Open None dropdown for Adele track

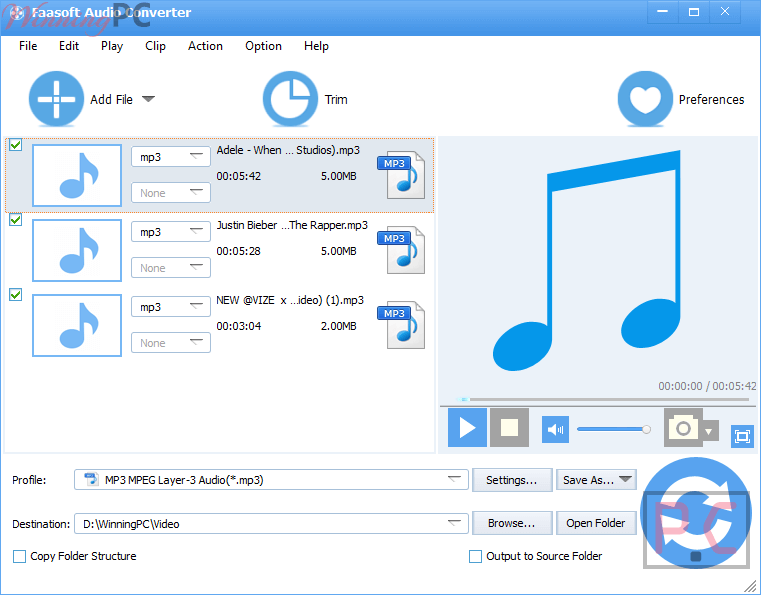(x=171, y=193)
